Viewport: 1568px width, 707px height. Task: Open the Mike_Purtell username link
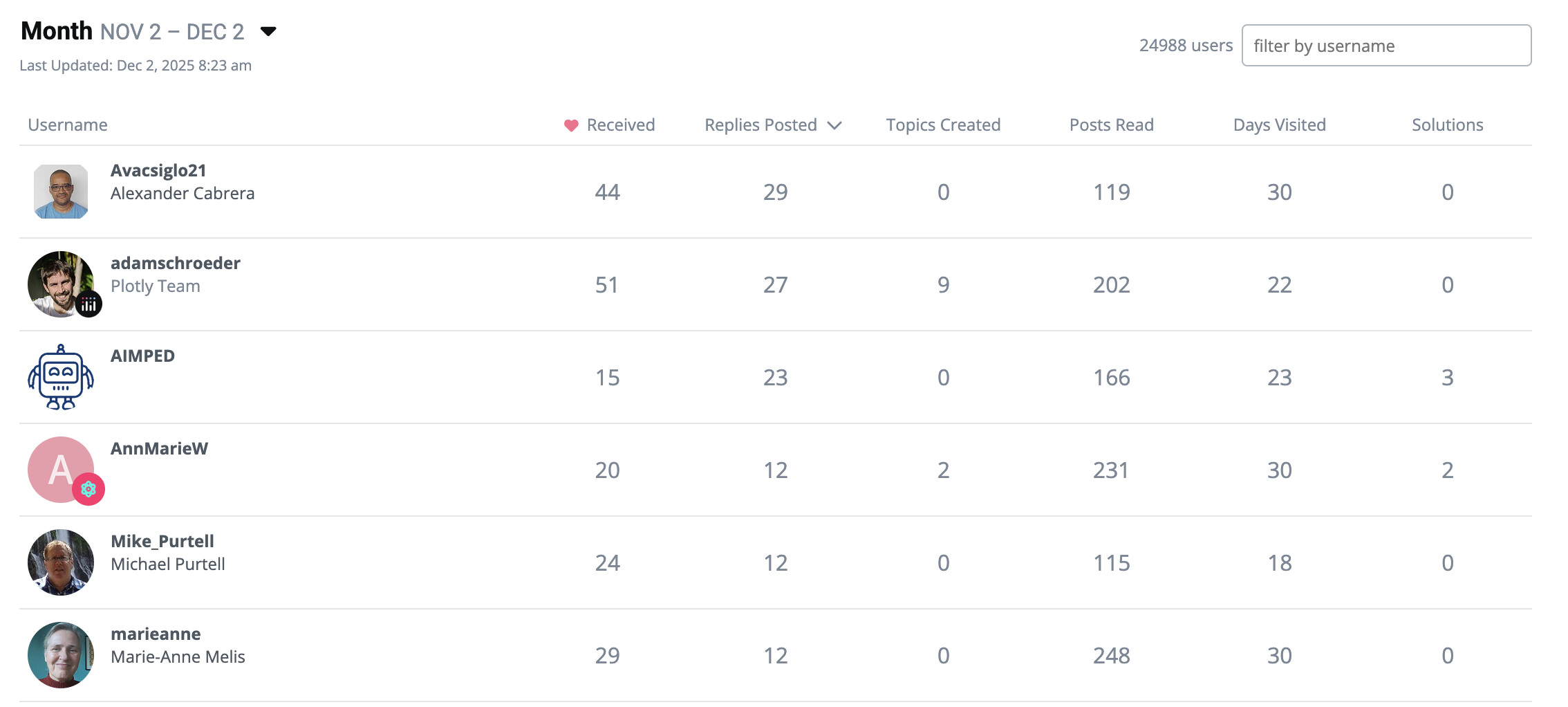pyautogui.click(x=162, y=541)
